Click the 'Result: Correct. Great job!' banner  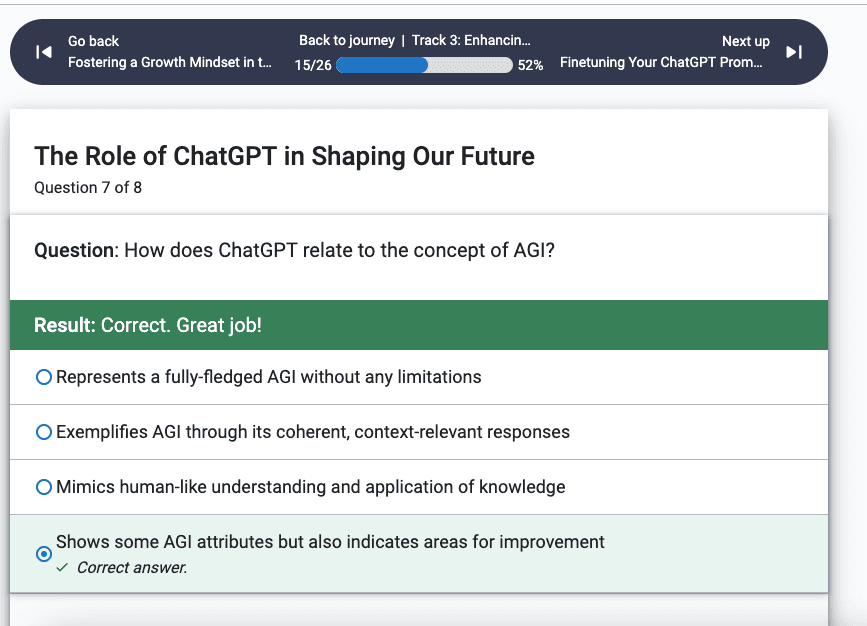pyautogui.click(x=419, y=325)
